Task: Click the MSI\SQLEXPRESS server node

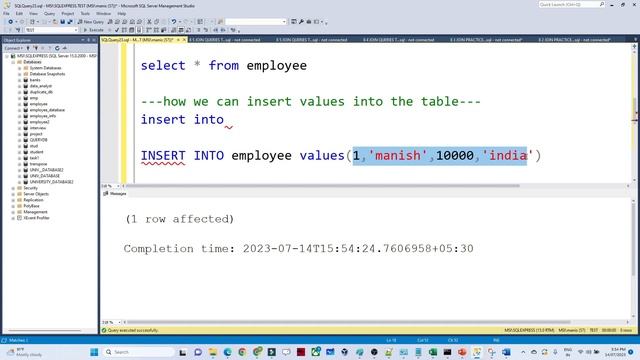Action: pos(56,56)
